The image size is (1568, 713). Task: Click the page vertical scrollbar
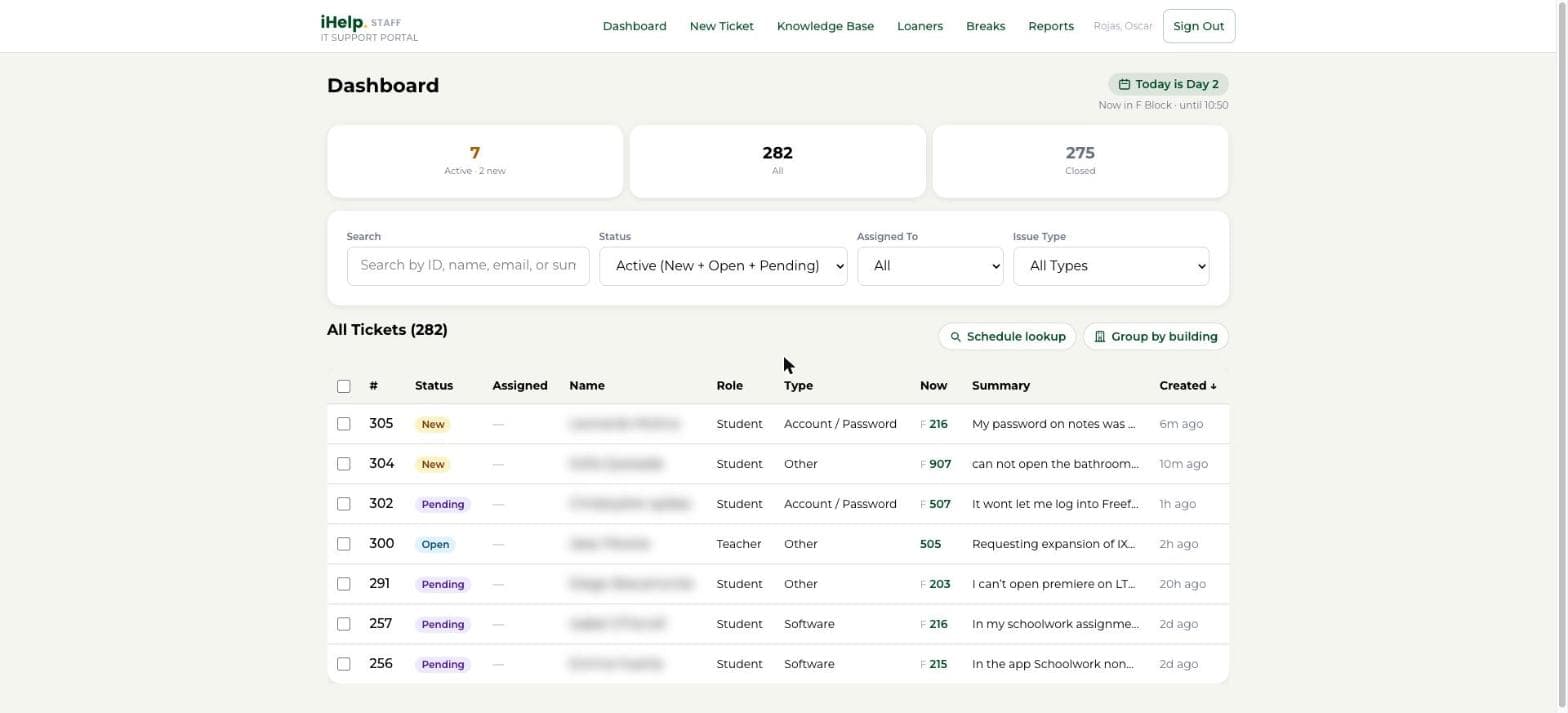point(1560,356)
